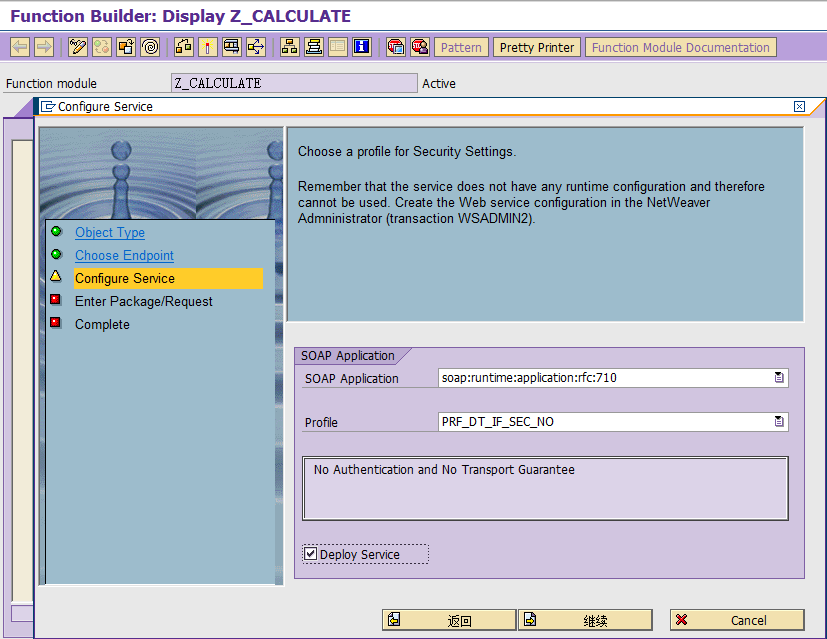Click the red status square beside Complete

pyautogui.click(x=57, y=324)
